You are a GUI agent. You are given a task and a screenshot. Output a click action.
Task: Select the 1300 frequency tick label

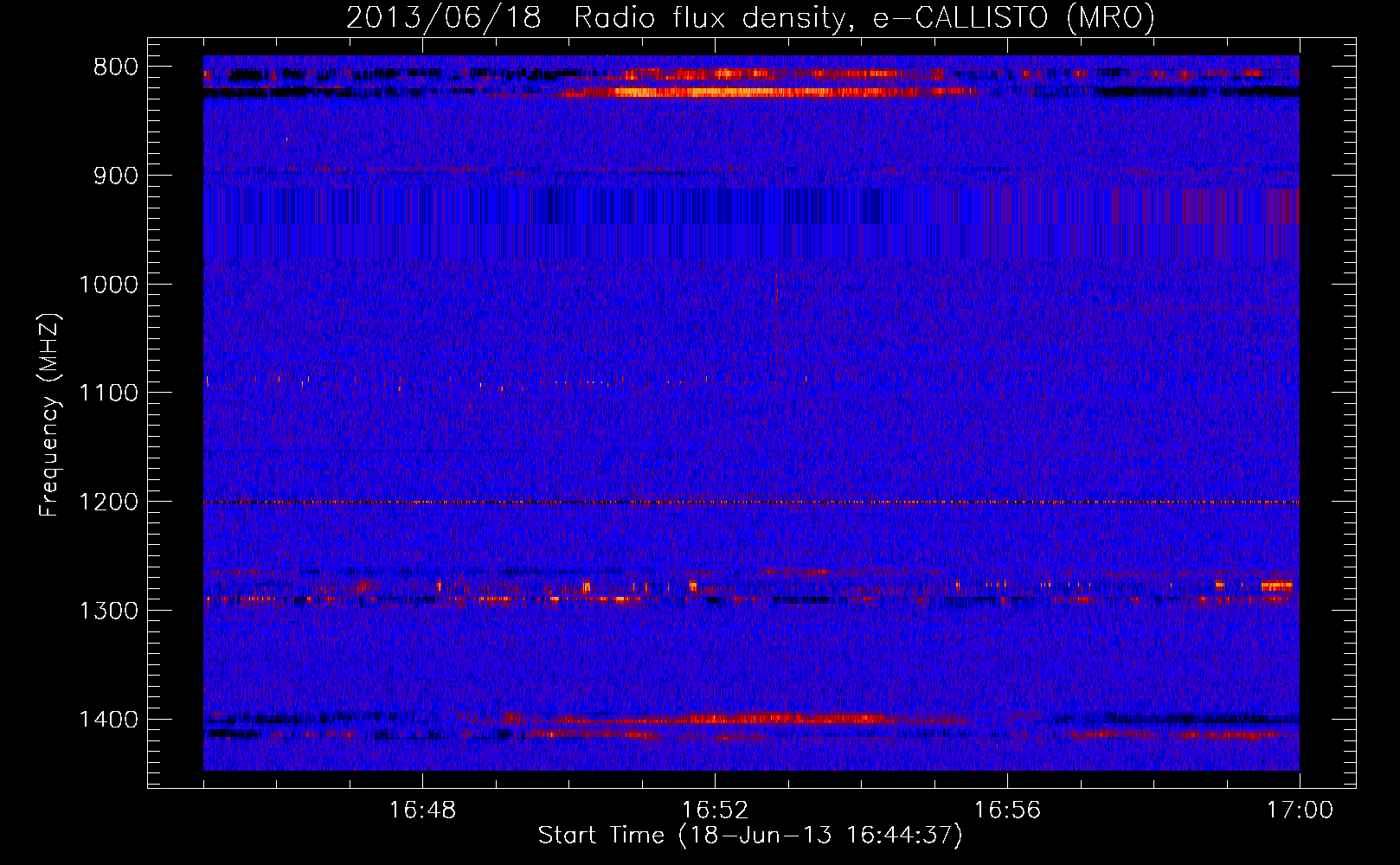pos(109,611)
